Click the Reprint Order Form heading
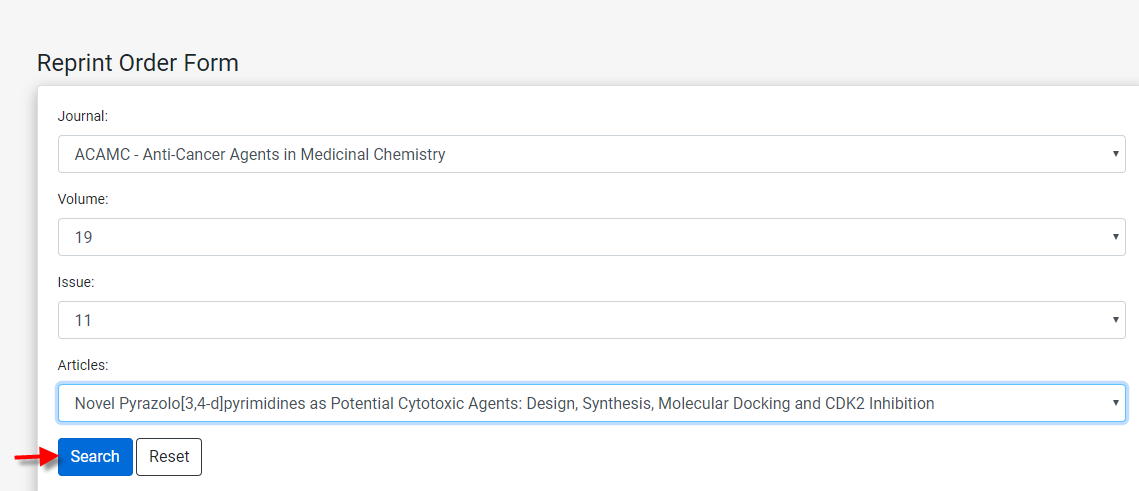Image resolution: width=1139 pixels, height=491 pixels. 138,63
